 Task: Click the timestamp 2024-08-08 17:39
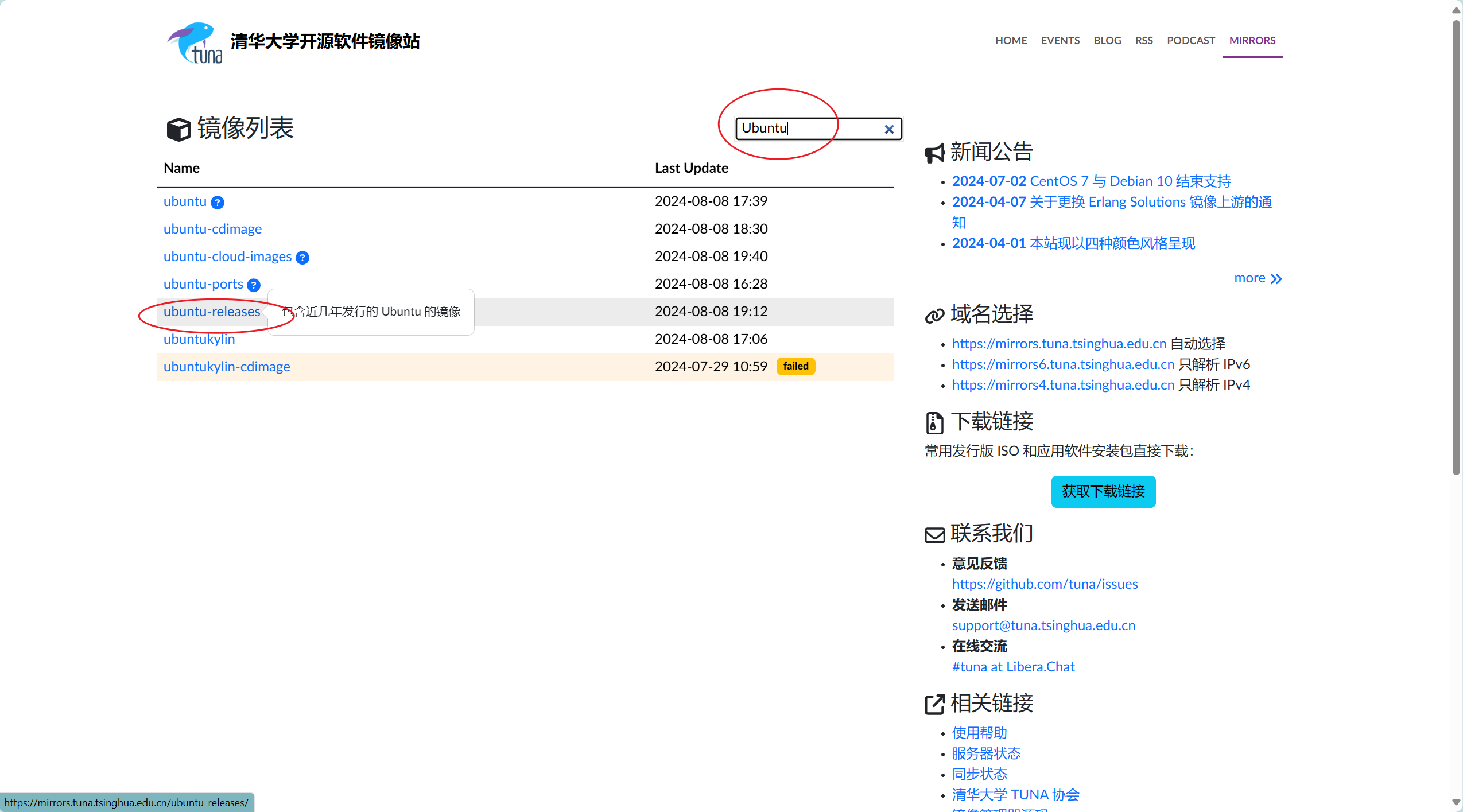[x=711, y=201]
